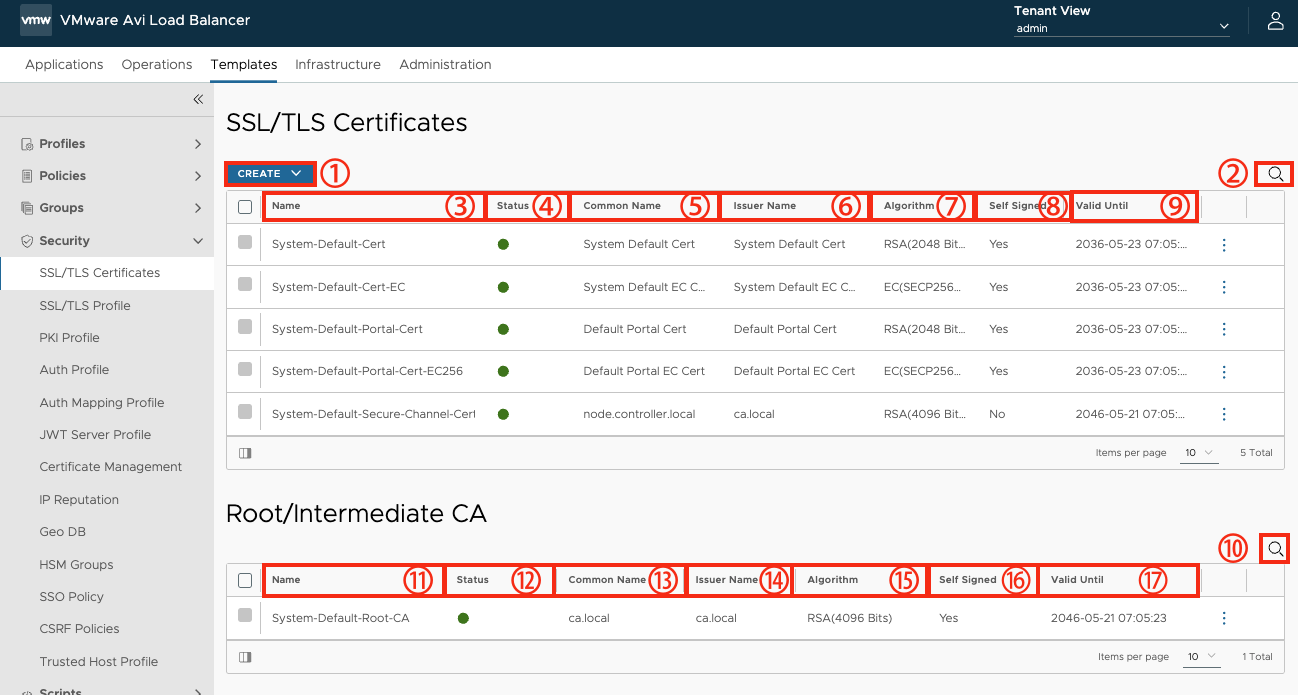Click the Policies sidebar icon
This screenshot has height=695, width=1298.
(x=28, y=176)
